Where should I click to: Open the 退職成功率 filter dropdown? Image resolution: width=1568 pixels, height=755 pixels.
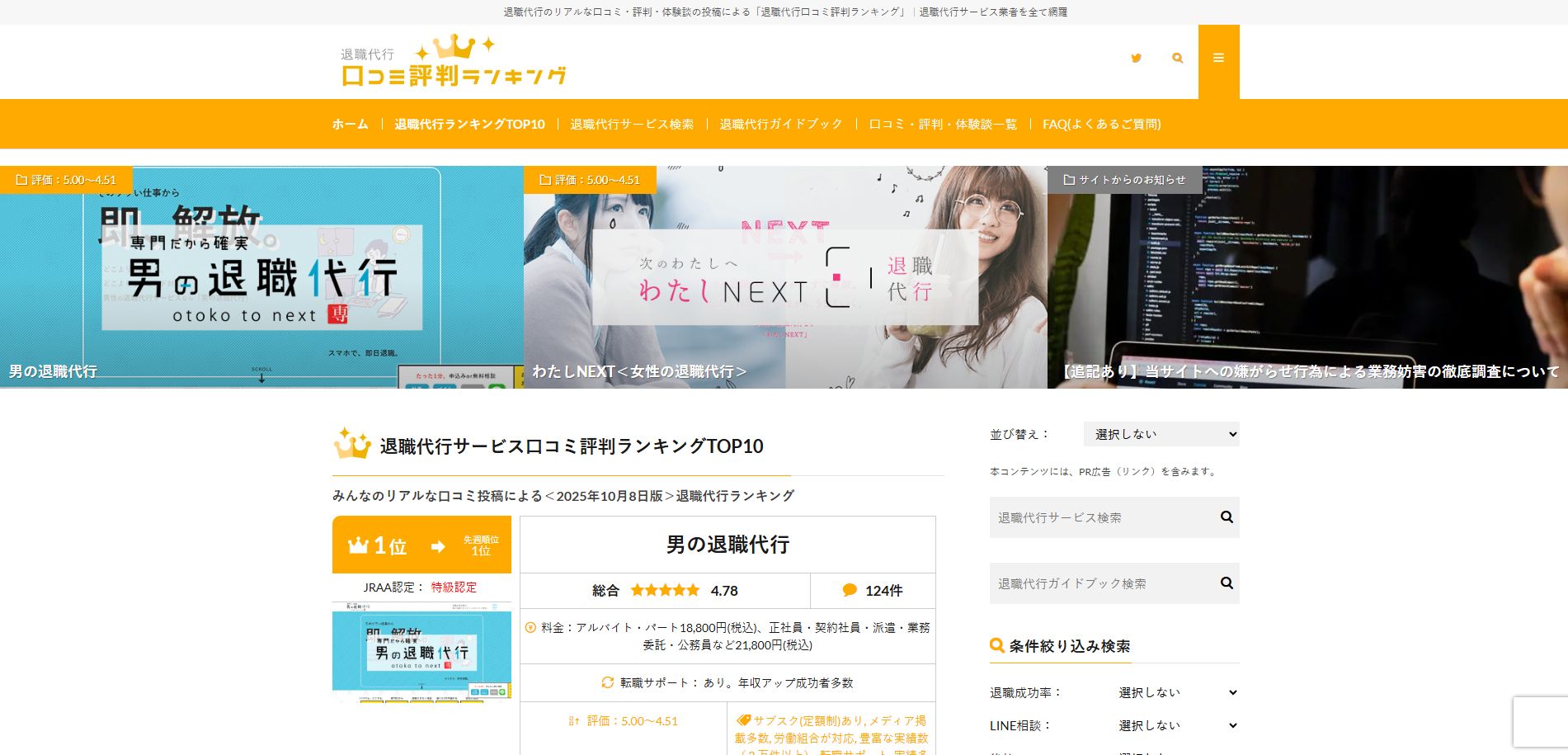(1177, 692)
